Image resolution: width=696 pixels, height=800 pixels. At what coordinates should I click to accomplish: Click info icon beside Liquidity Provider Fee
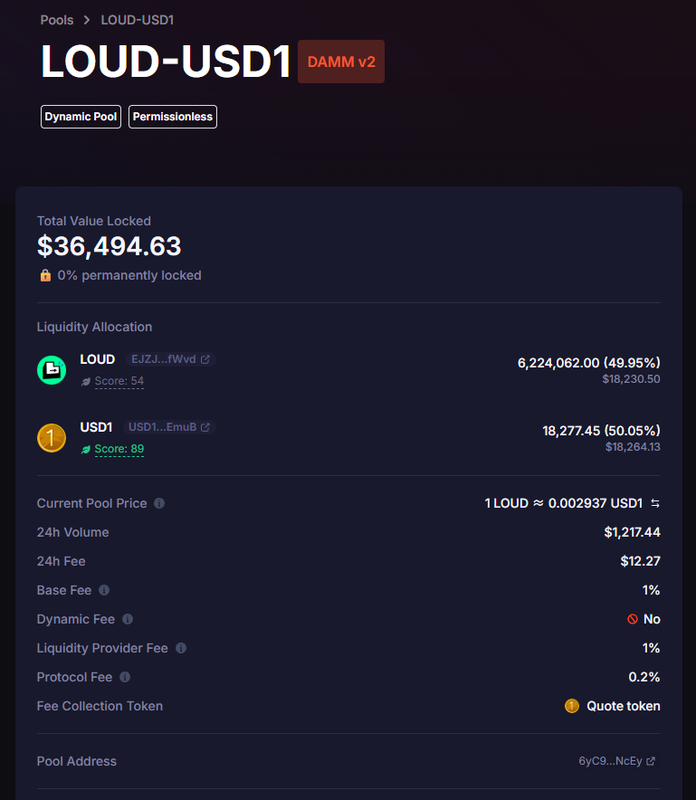(181, 648)
